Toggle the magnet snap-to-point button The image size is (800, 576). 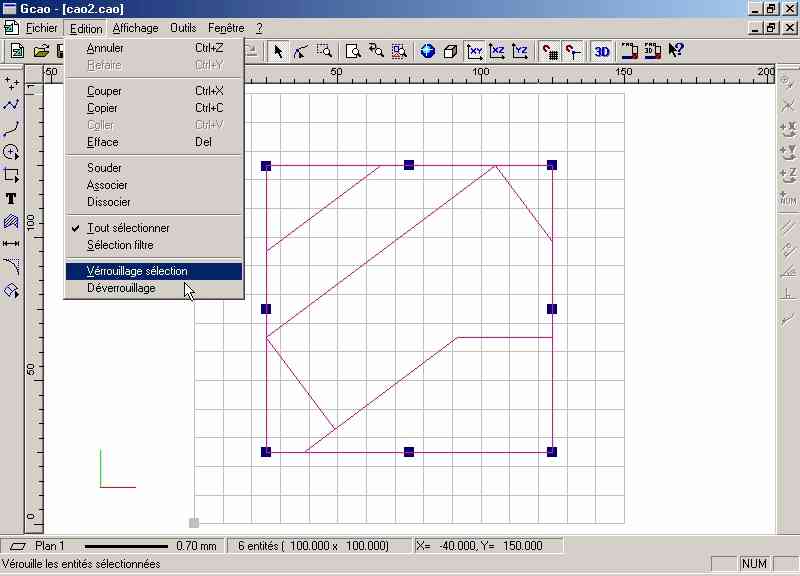[572, 51]
